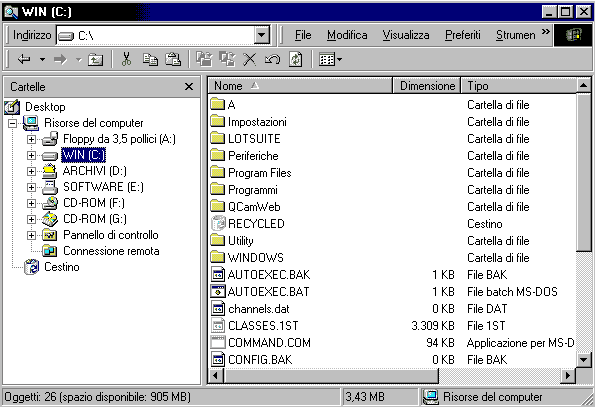Click the Paste clipboard icon

pos(173,59)
